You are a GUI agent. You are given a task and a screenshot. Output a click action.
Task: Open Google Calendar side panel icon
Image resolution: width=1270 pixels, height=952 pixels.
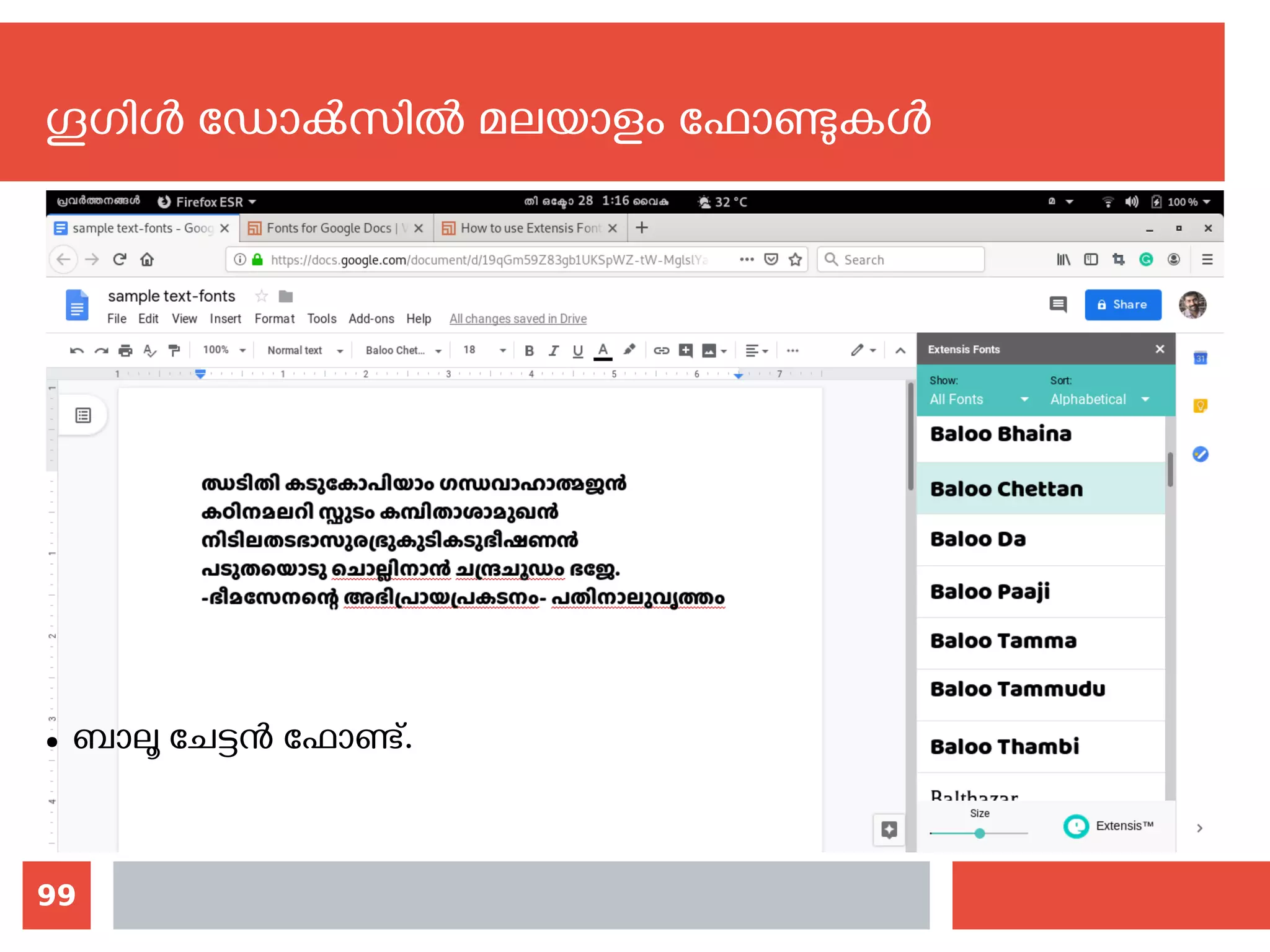pos(1201,358)
